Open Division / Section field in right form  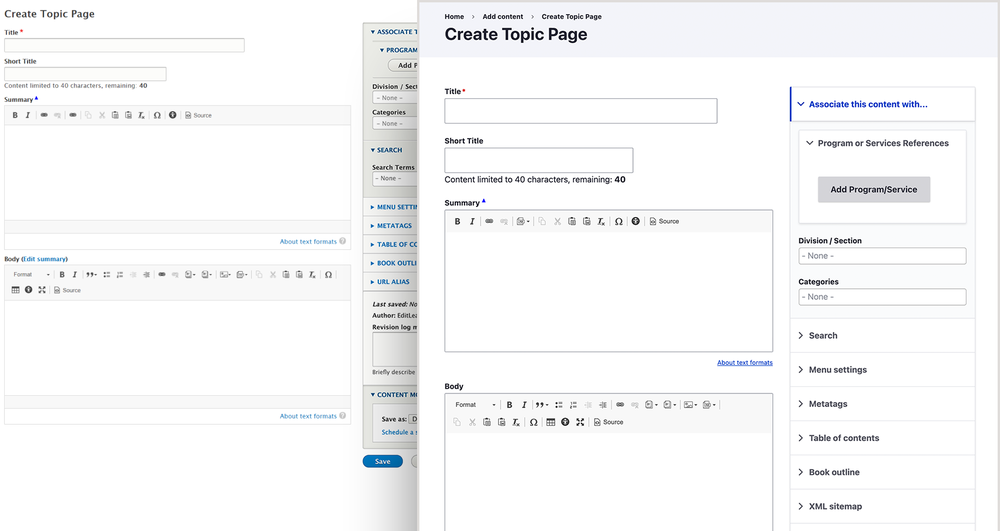click(882, 256)
